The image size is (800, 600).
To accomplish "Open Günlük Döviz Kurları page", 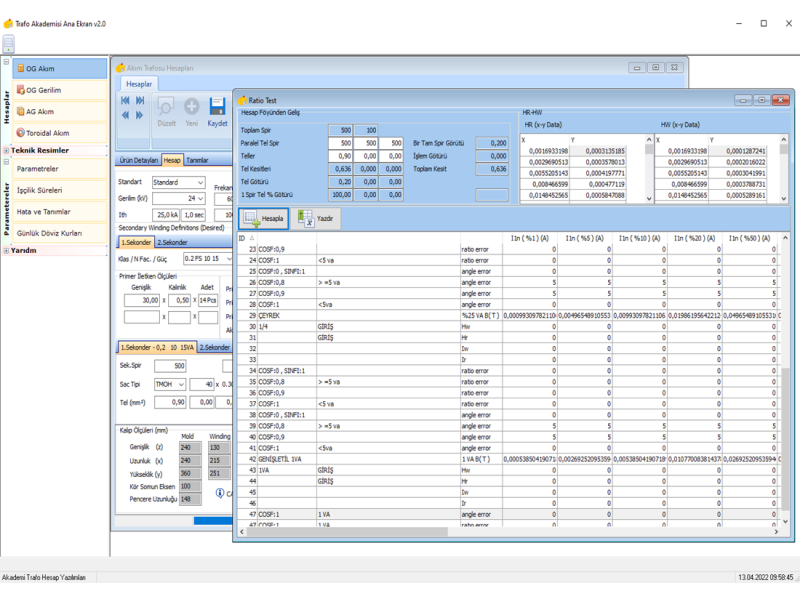I will tap(59, 233).
